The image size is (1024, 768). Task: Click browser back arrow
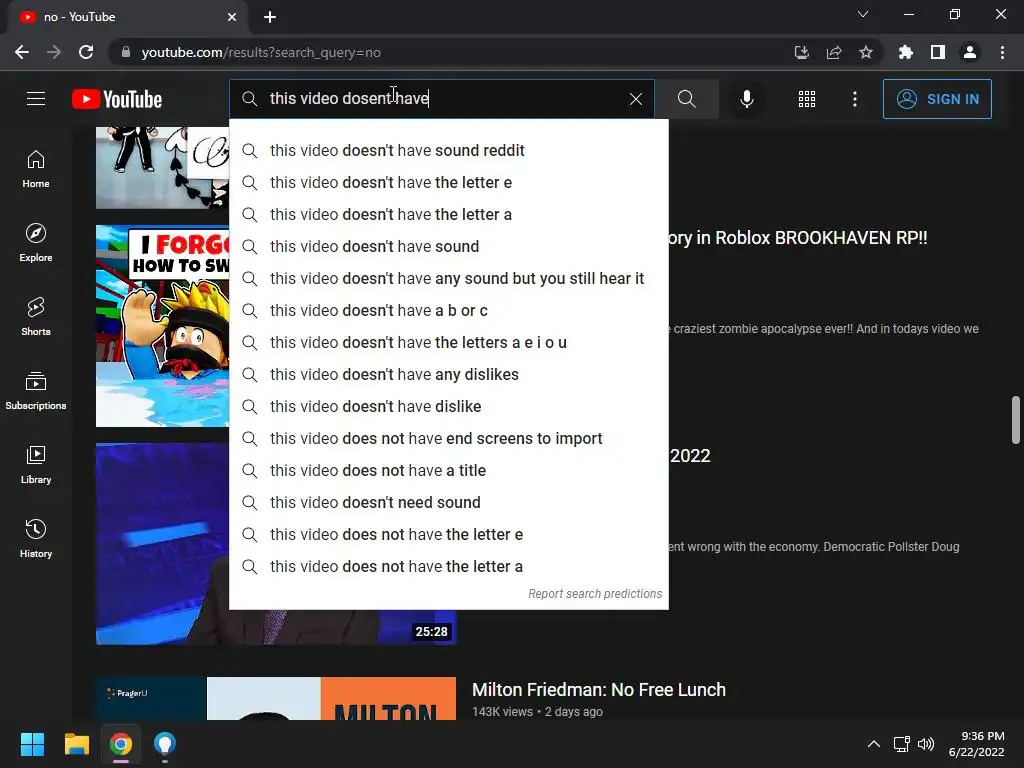tap(22, 52)
